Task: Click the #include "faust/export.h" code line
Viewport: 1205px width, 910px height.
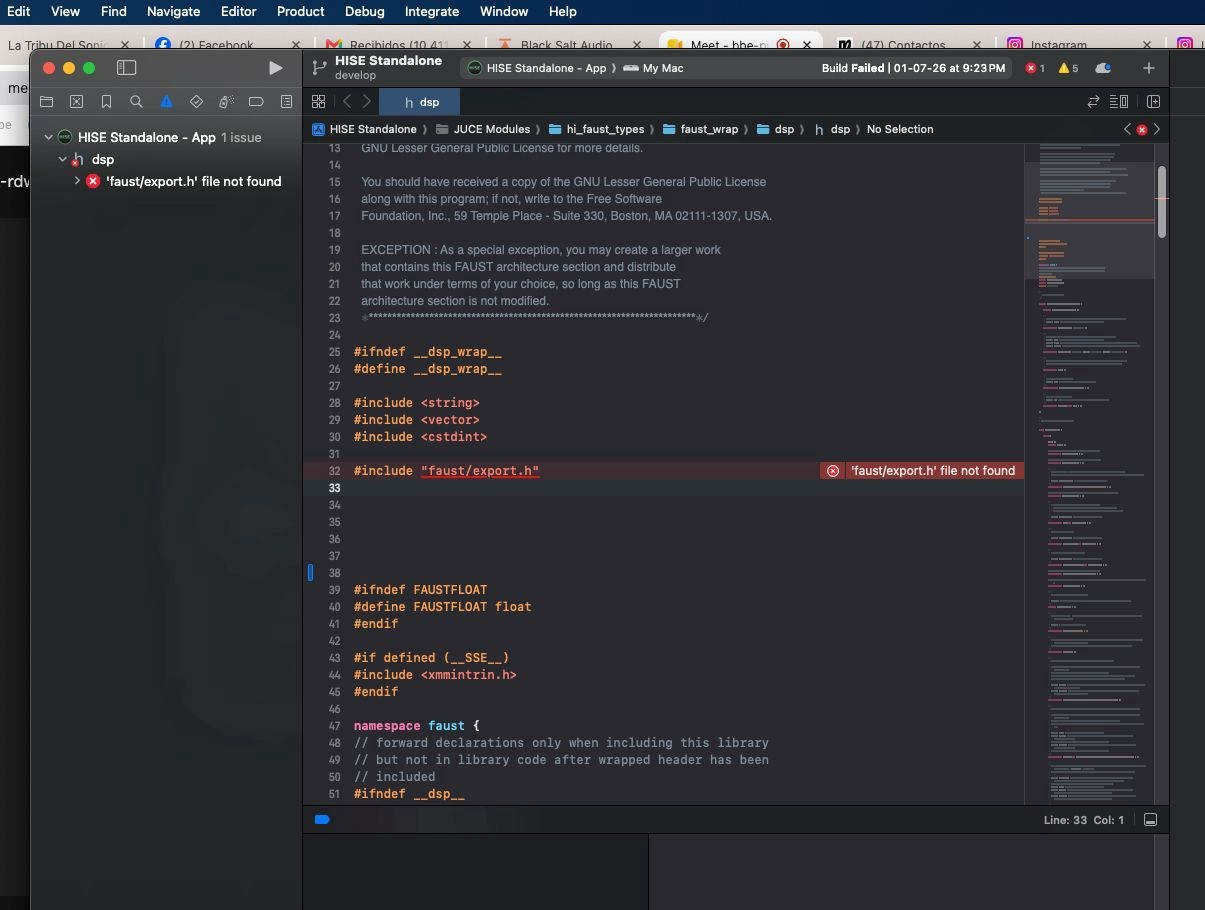Action: pyautogui.click(x=447, y=471)
